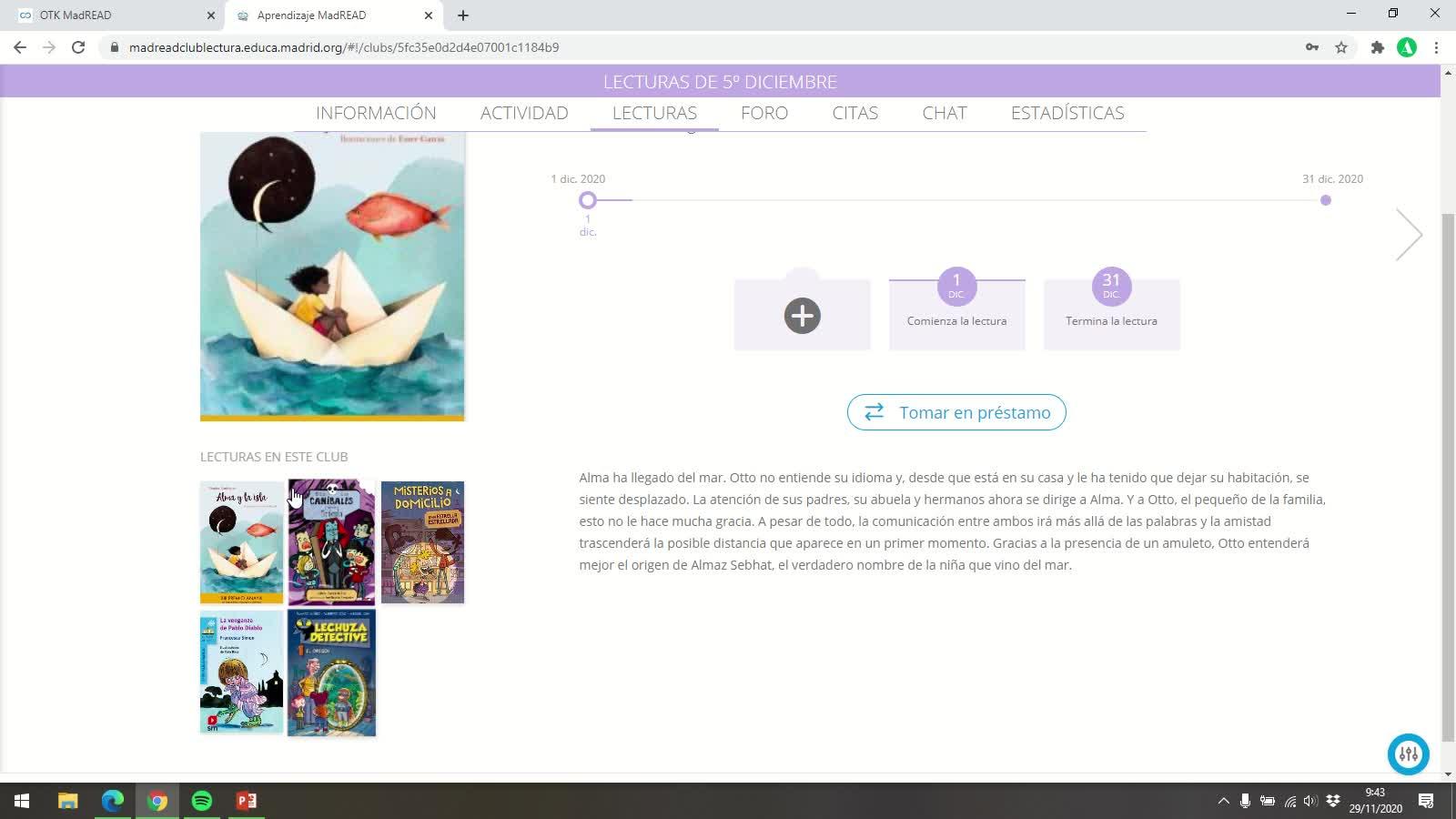
Task: Select the Lechuza Detective book thumbnail
Action: 331,672
